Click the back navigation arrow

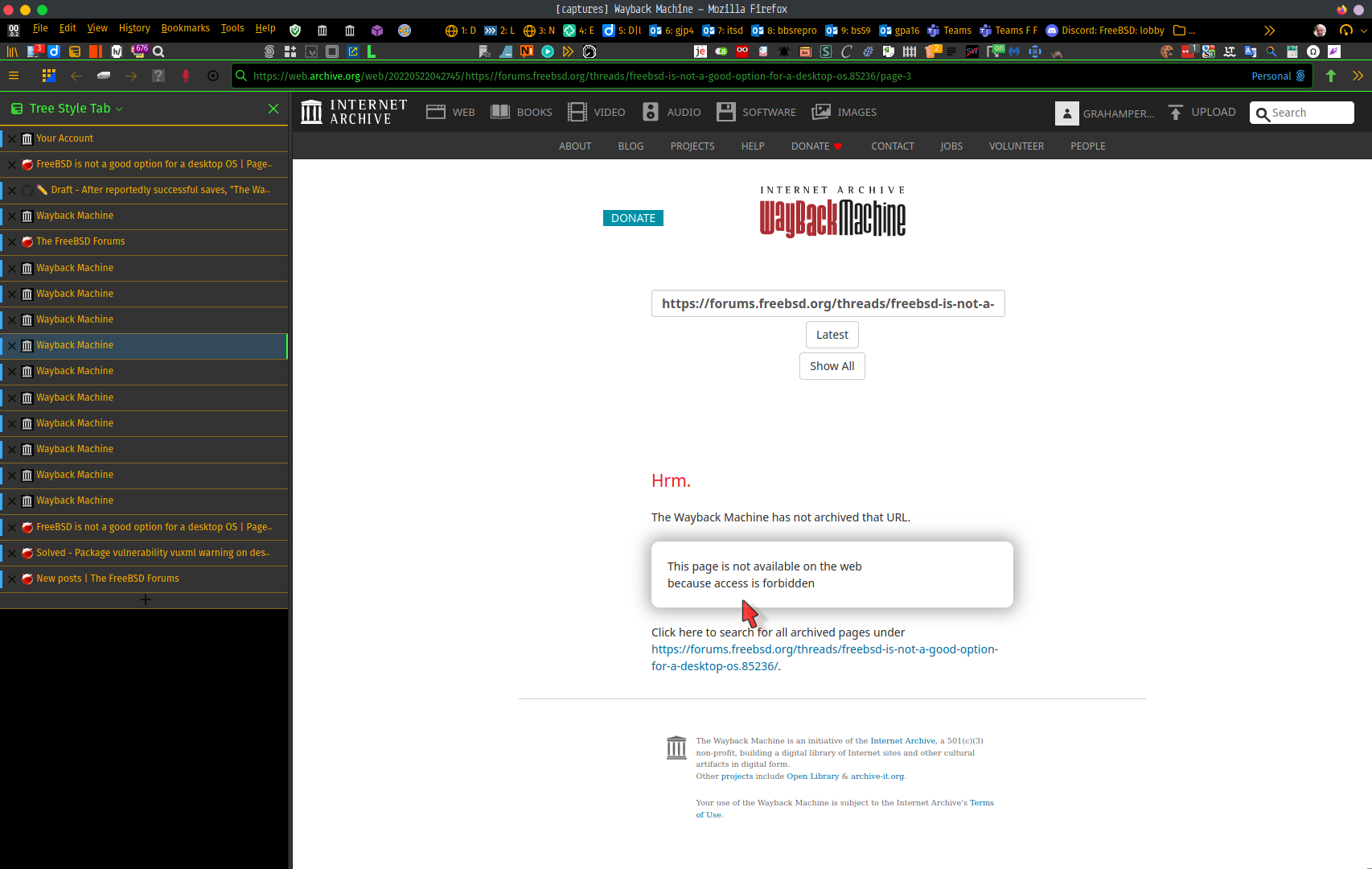pyautogui.click(x=76, y=76)
